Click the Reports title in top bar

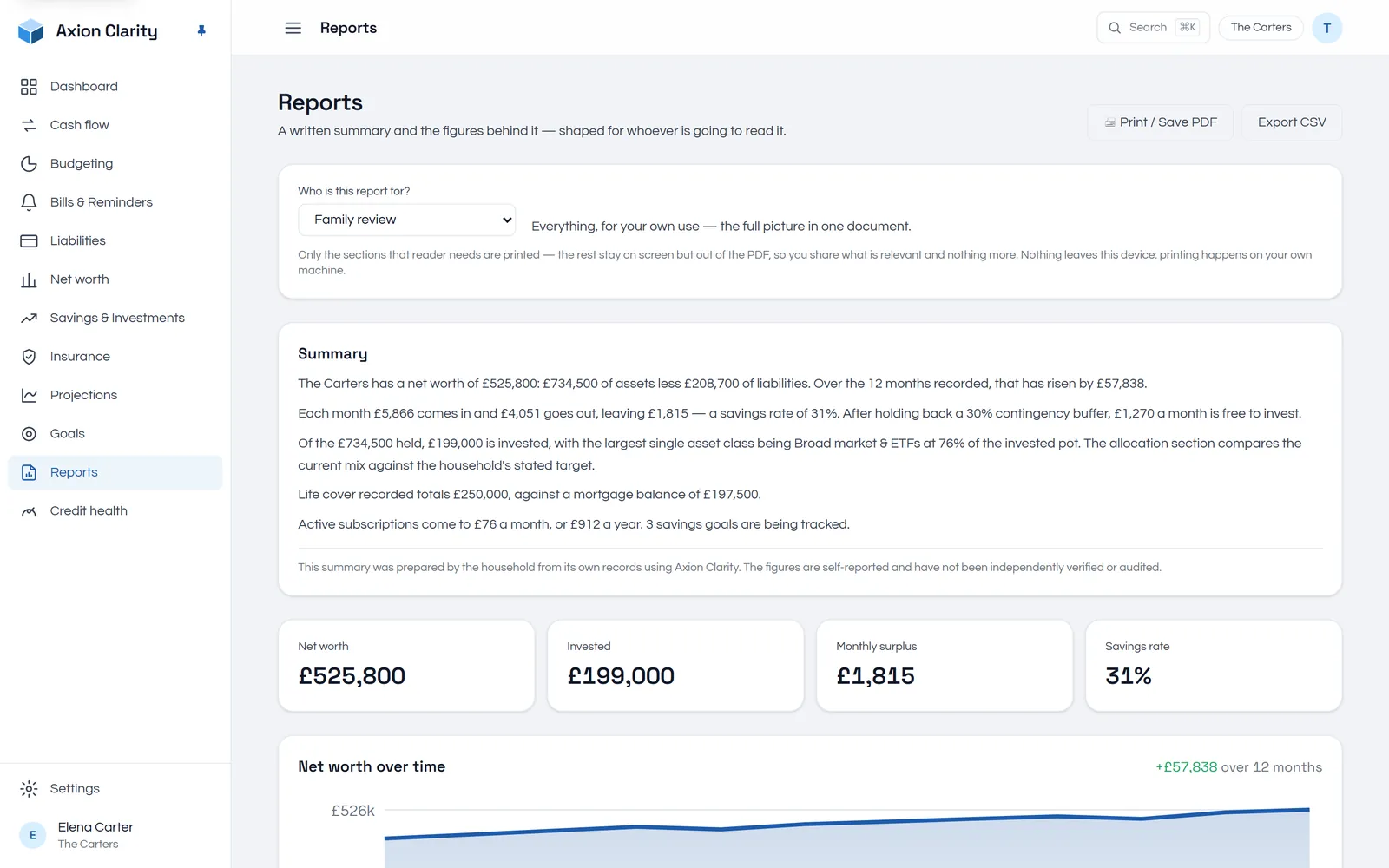pyautogui.click(x=348, y=28)
